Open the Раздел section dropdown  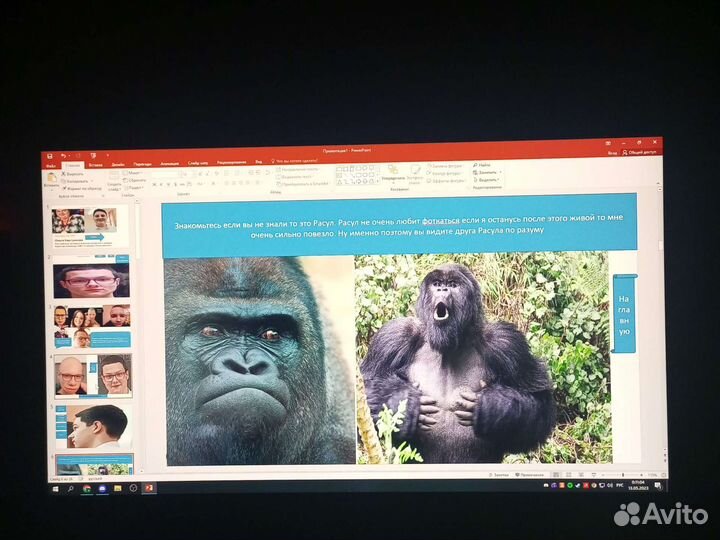pyautogui.click(x=134, y=188)
